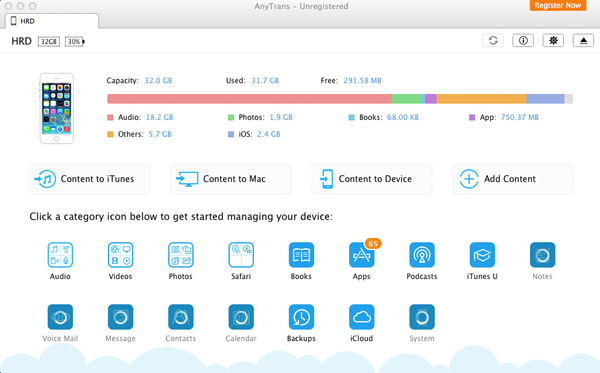
Task: Click Content to Mac button
Action: [x=231, y=179]
